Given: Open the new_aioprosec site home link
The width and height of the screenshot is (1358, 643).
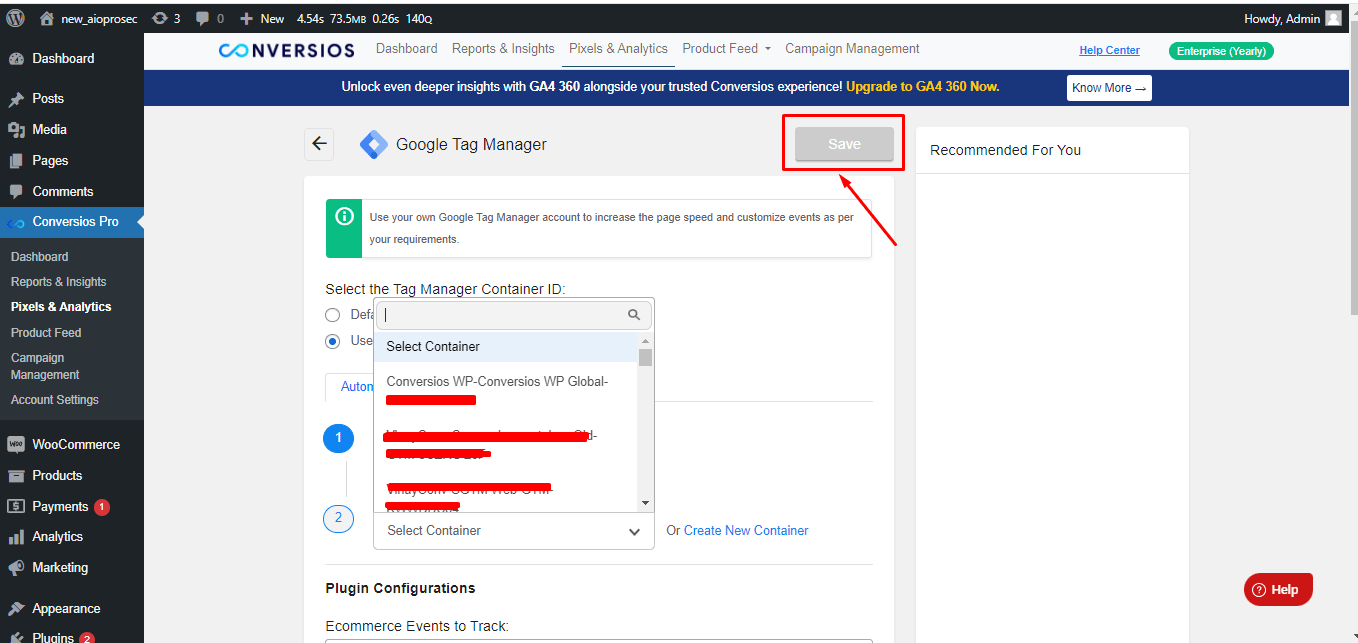Looking at the screenshot, I should pyautogui.click(x=88, y=19).
